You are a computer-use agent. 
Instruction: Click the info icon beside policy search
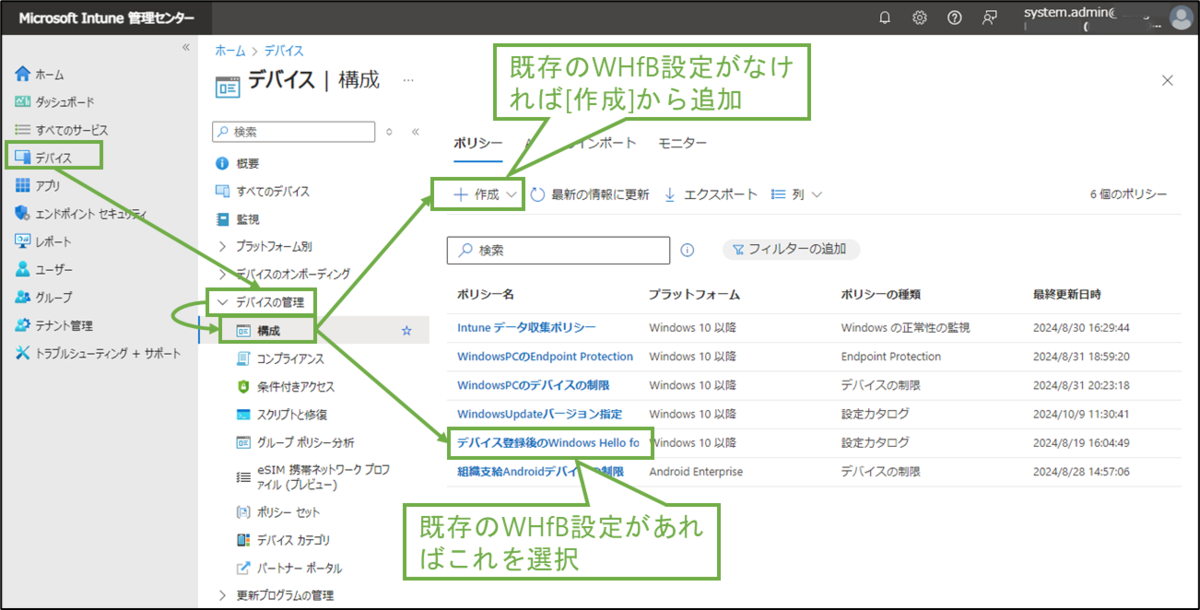tap(687, 250)
